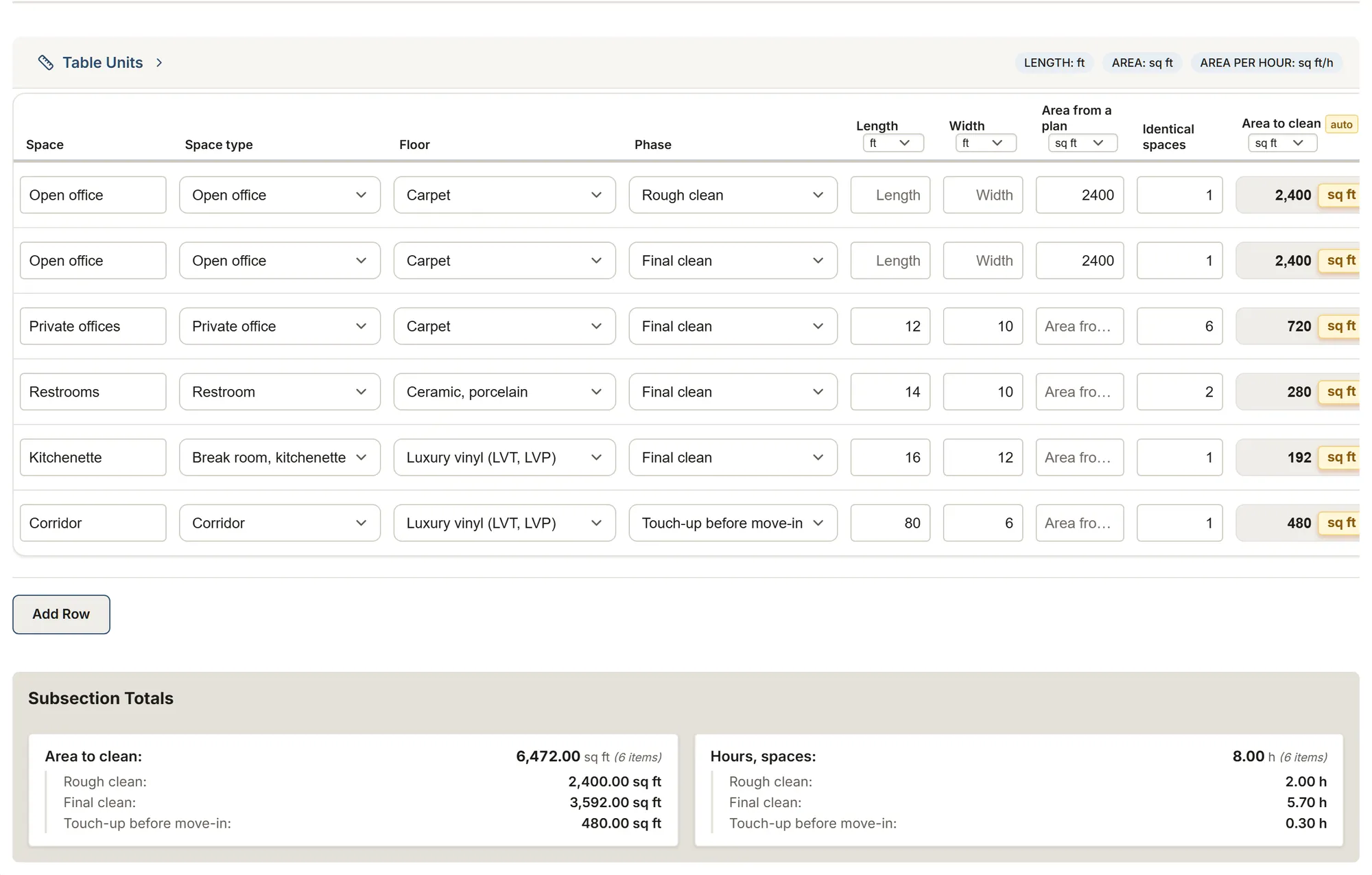Expand the Table Units chevron

click(159, 62)
